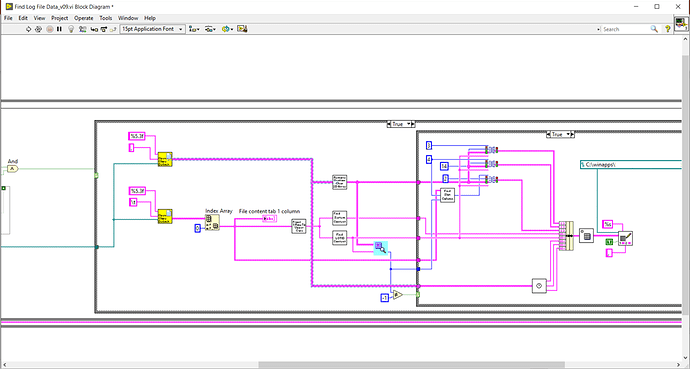Viewport: 690px width, 369px height.
Task: Open the Reorder dropdown in toolbar
Action: coord(227,29)
